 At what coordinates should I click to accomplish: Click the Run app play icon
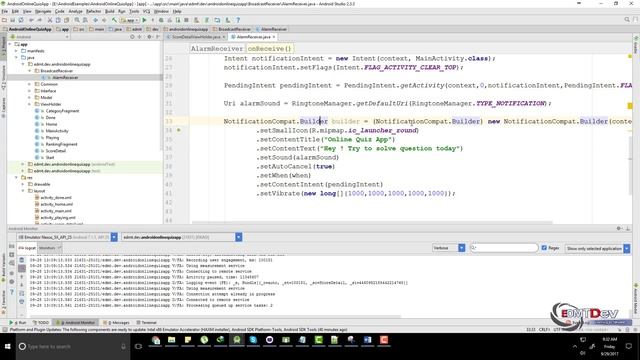[x=144, y=20]
